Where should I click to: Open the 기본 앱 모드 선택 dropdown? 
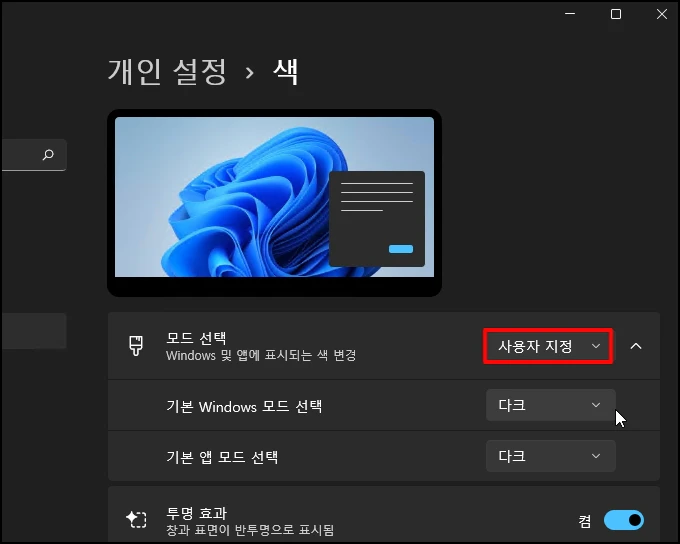[x=551, y=456]
